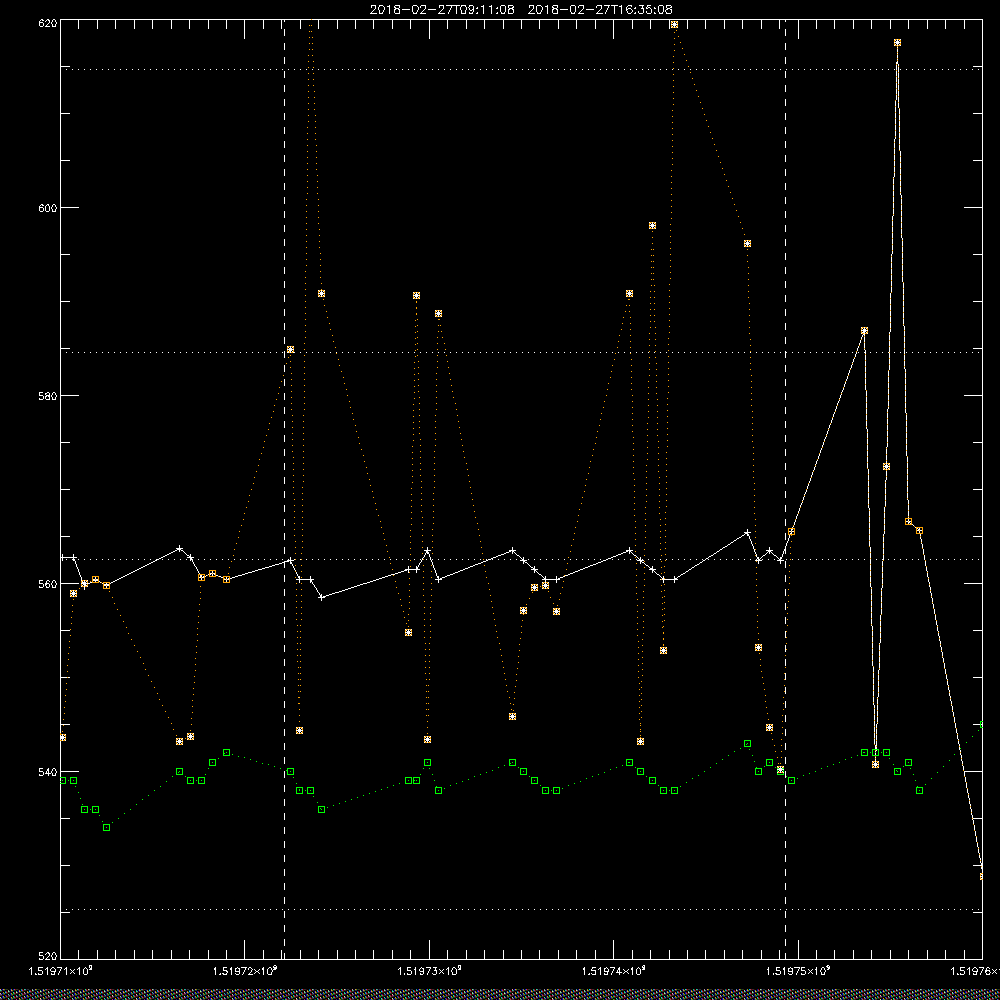The width and height of the screenshot is (1000, 1000).
Task: Click the x-axis label 1.51971×10⁹
Action: coord(61,971)
